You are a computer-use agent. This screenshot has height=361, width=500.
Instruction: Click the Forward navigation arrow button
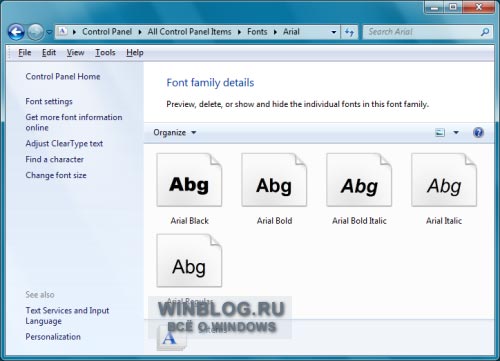(35, 32)
